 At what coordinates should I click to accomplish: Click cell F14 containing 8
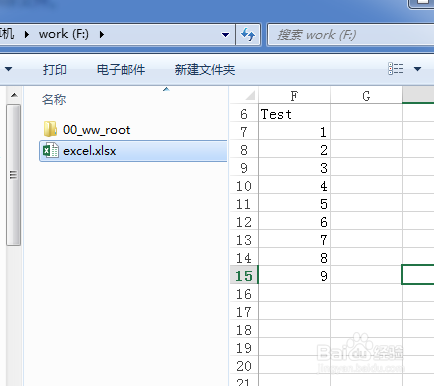(x=294, y=258)
